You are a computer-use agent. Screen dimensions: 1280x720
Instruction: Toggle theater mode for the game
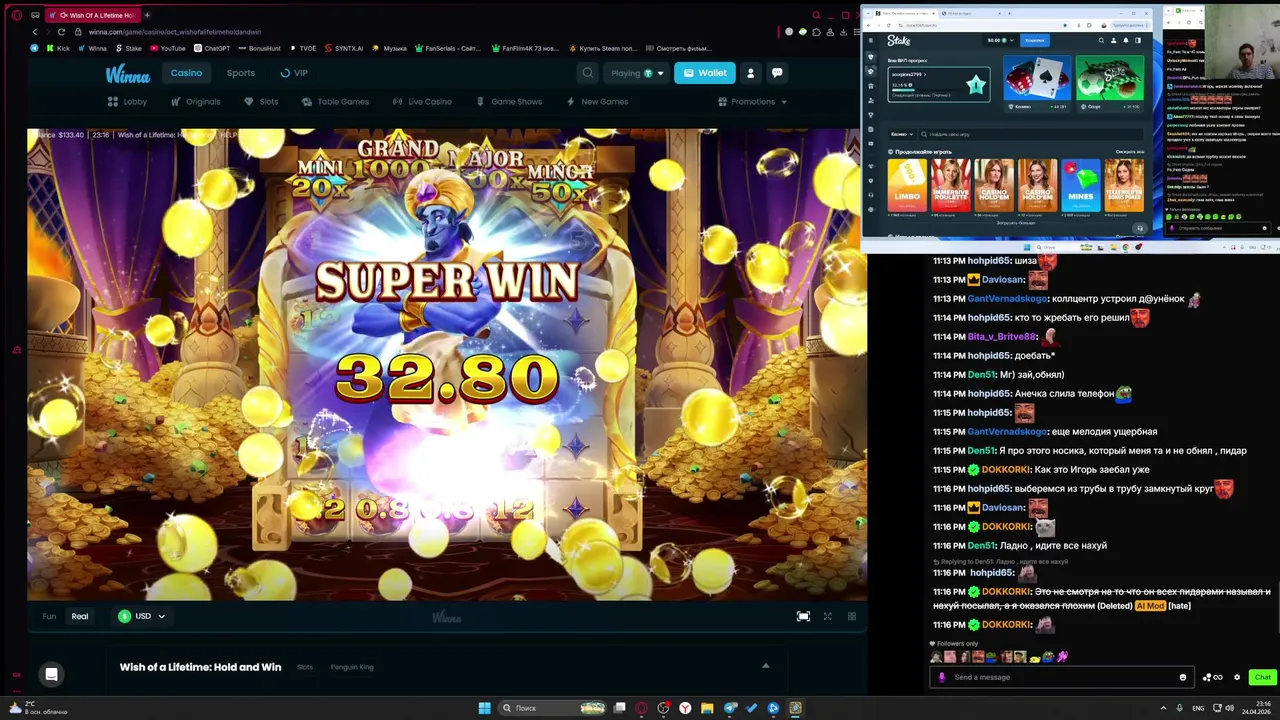point(803,617)
